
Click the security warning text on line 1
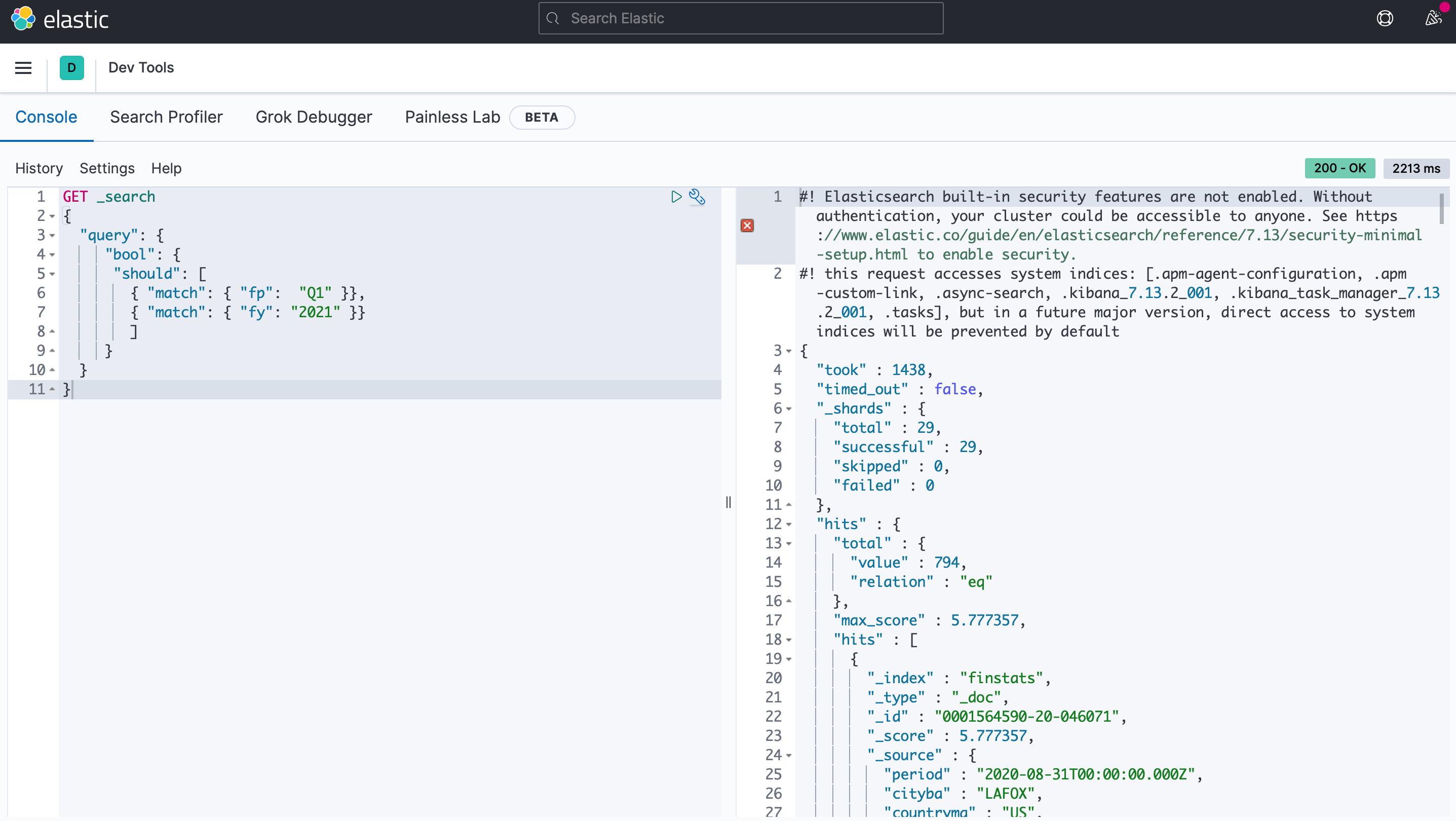[1110, 226]
